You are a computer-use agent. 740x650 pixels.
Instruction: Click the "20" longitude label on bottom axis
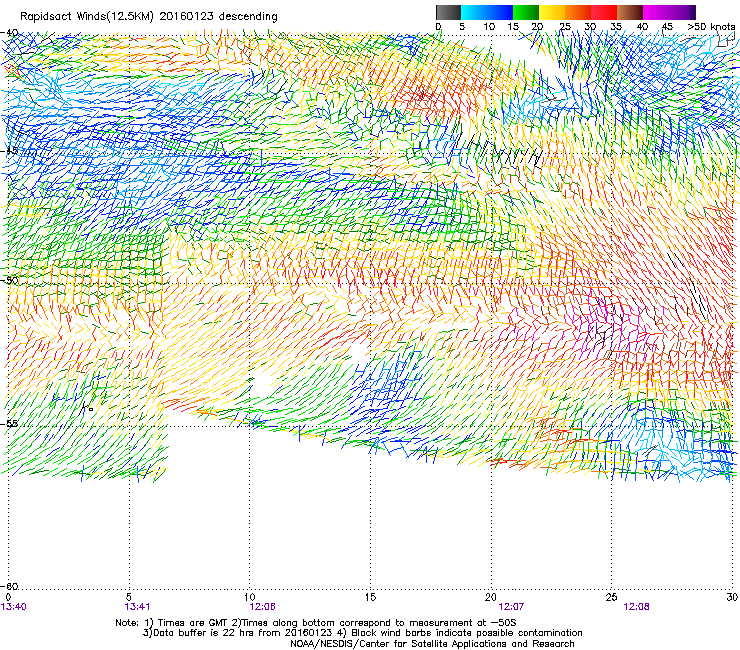[491, 597]
